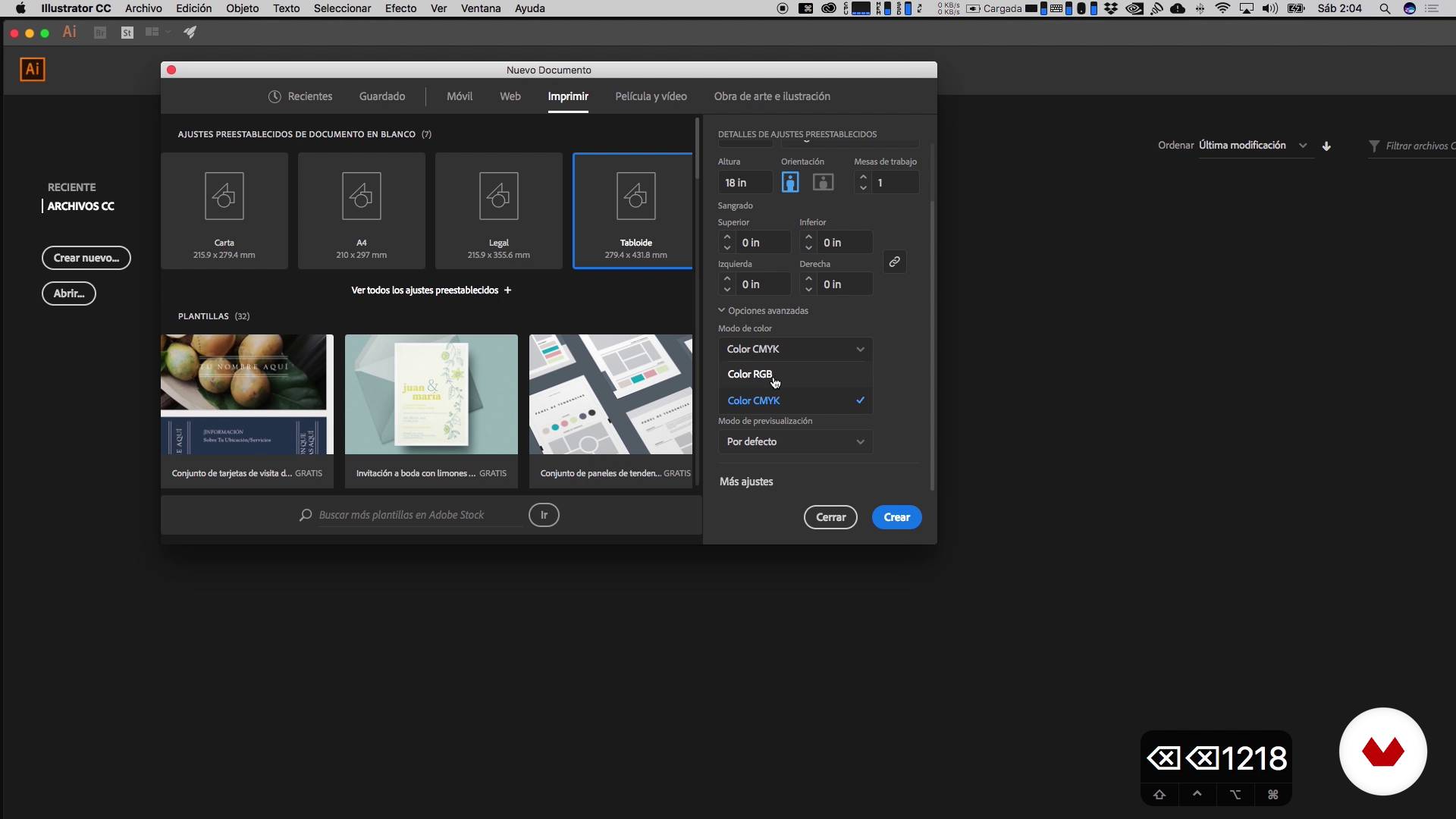This screenshot has width=1456, height=819.
Task: Choose Color CMYK option in list
Action: coord(795,400)
